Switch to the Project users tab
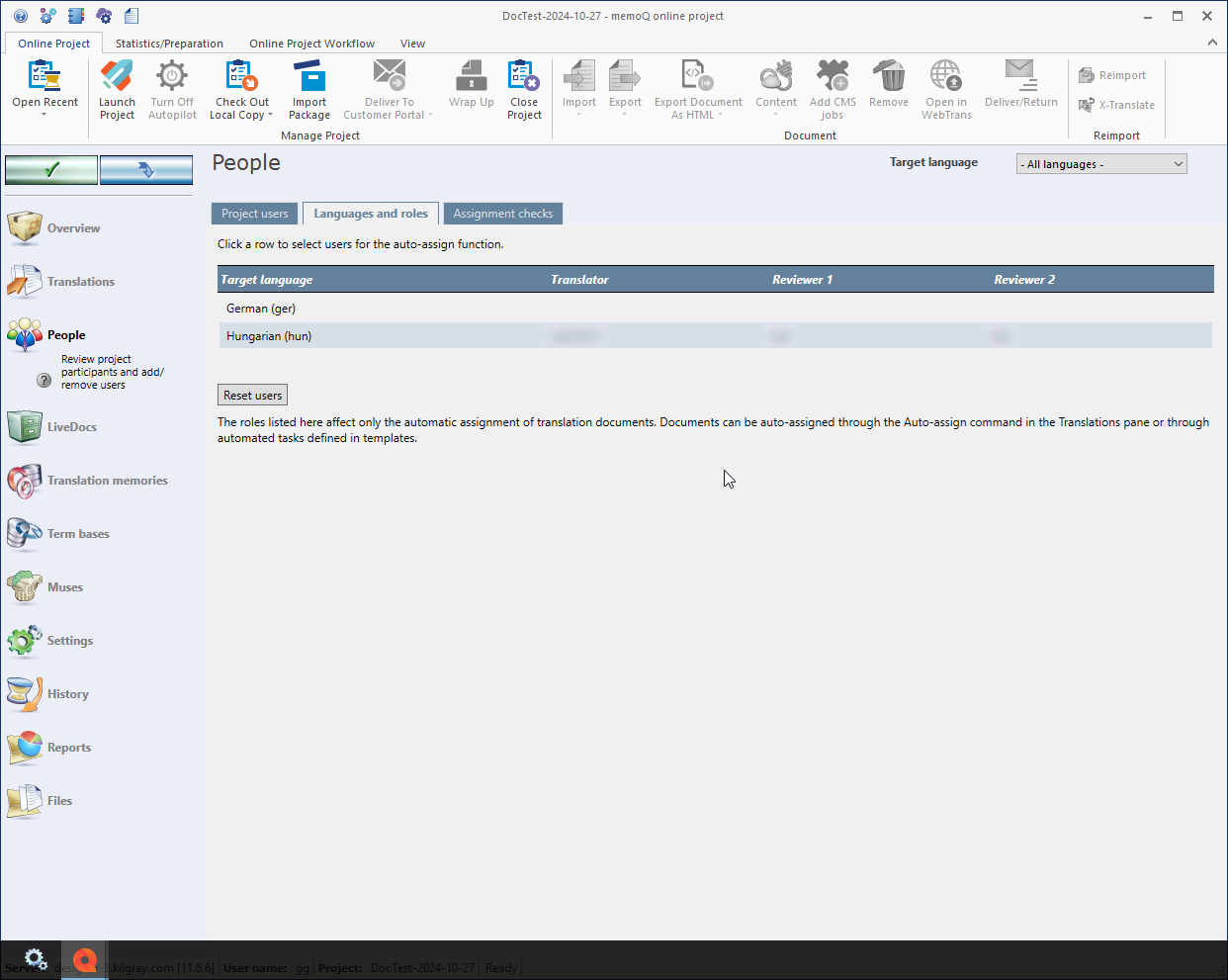 point(254,214)
